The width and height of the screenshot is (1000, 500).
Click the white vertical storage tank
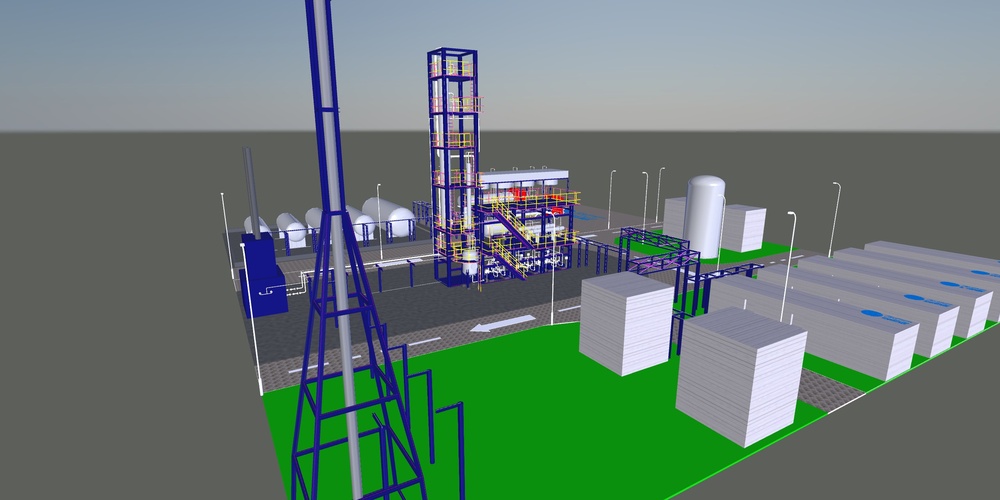click(705, 213)
